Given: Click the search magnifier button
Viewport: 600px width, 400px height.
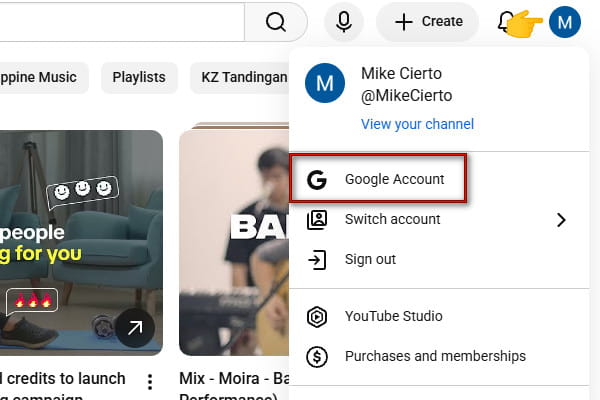Looking at the screenshot, I should point(276,22).
